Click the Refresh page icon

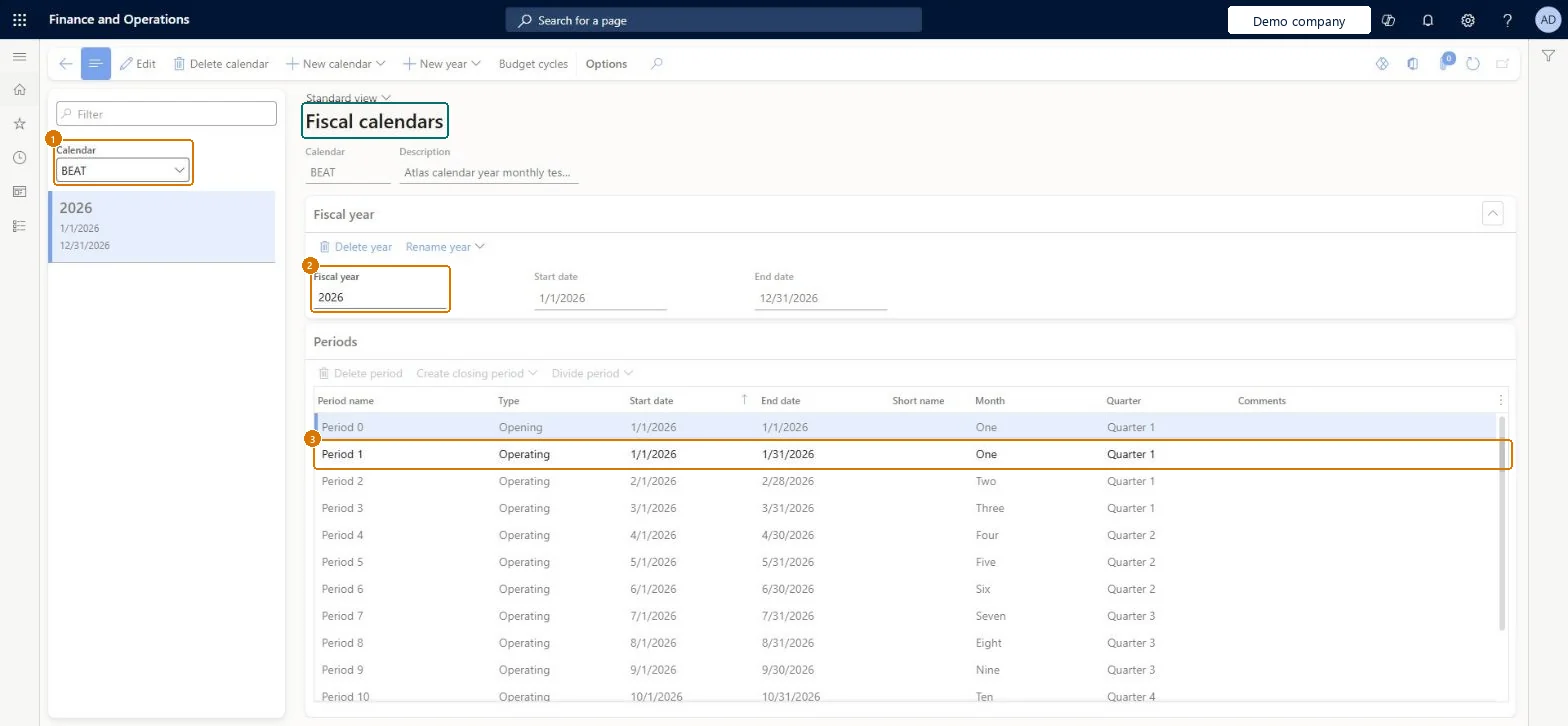[x=1473, y=64]
